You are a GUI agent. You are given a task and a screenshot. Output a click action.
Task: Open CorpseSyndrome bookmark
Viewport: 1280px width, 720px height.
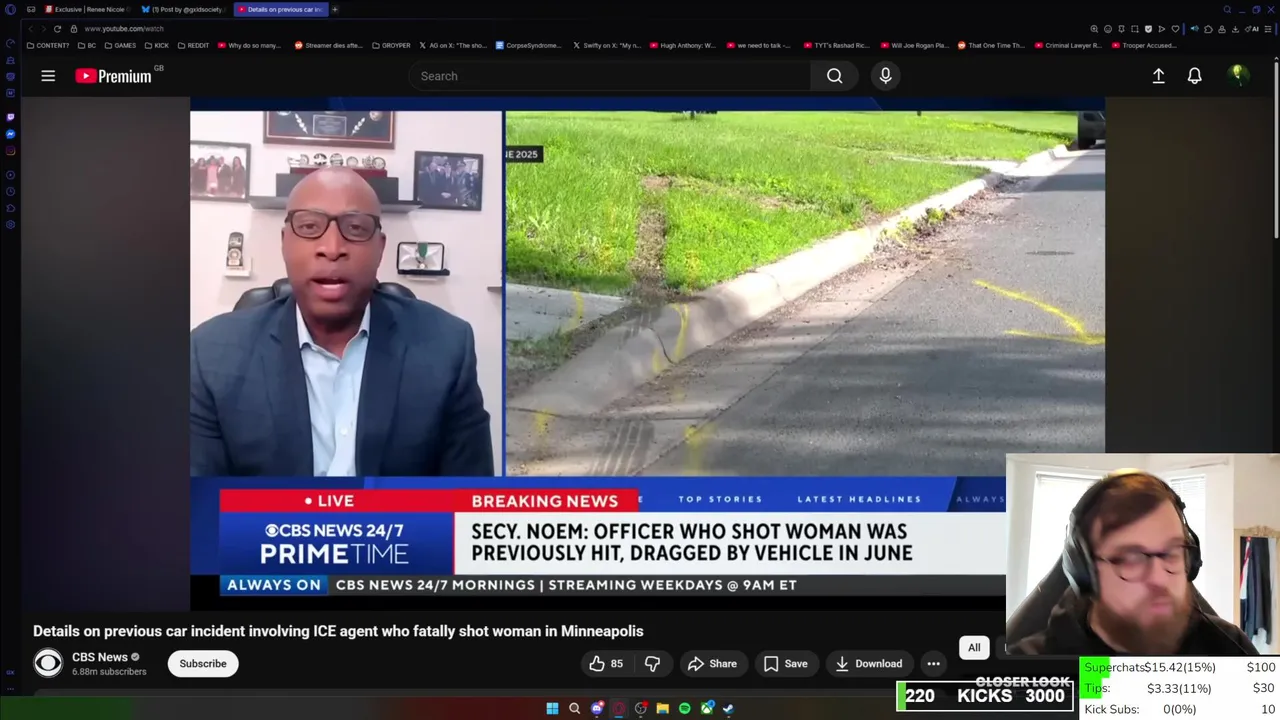529,45
